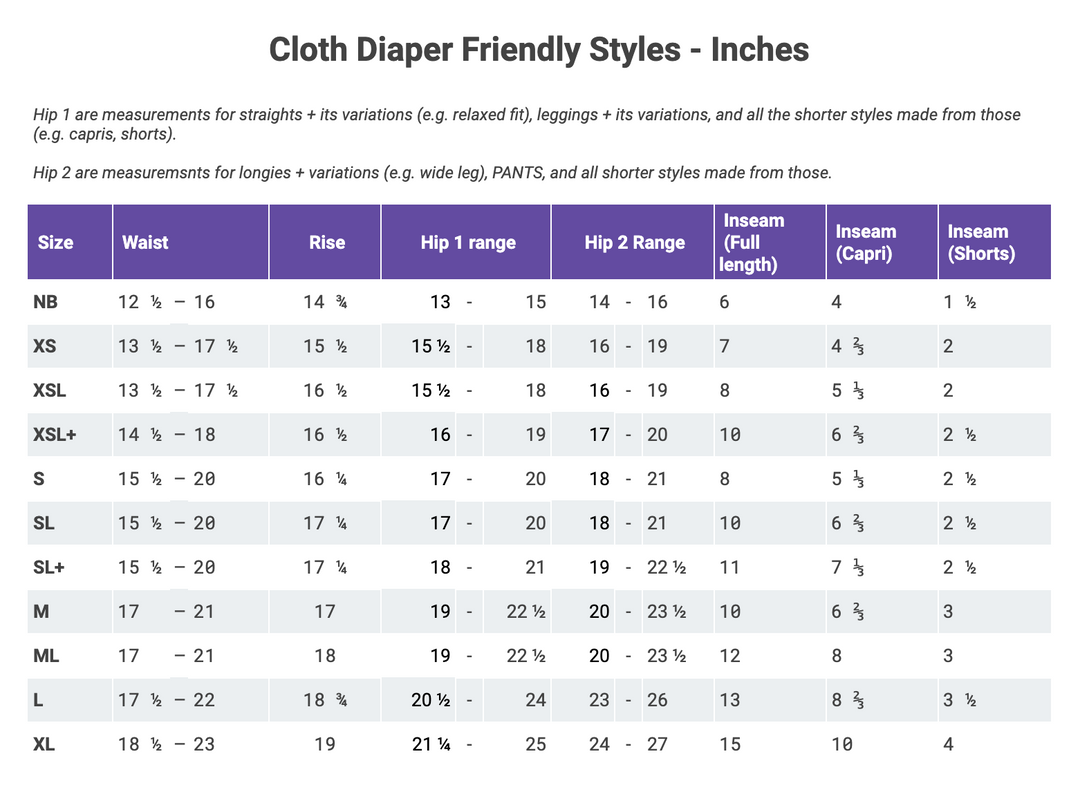Click the Cloth Diaper Friendly Styles title
The height and width of the screenshot is (792, 1080).
(539, 50)
